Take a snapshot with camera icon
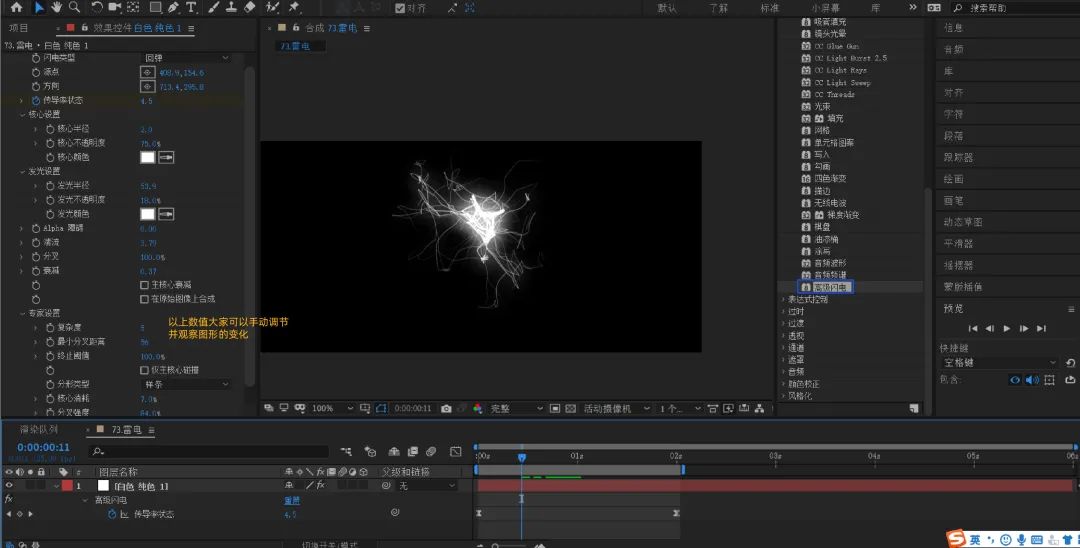Screen dimensions: 1080x548 click(446, 408)
